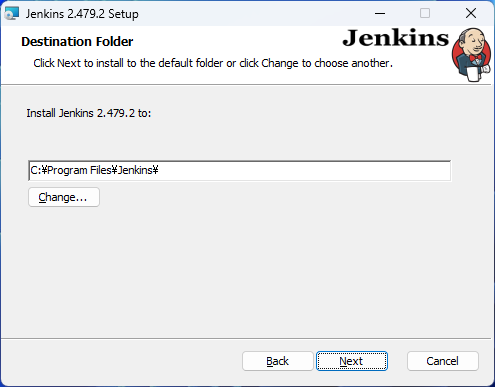The height and width of the screenshot is (387, 495).
Task: Close the Jenkins Setup window
Action: (471, 13)
